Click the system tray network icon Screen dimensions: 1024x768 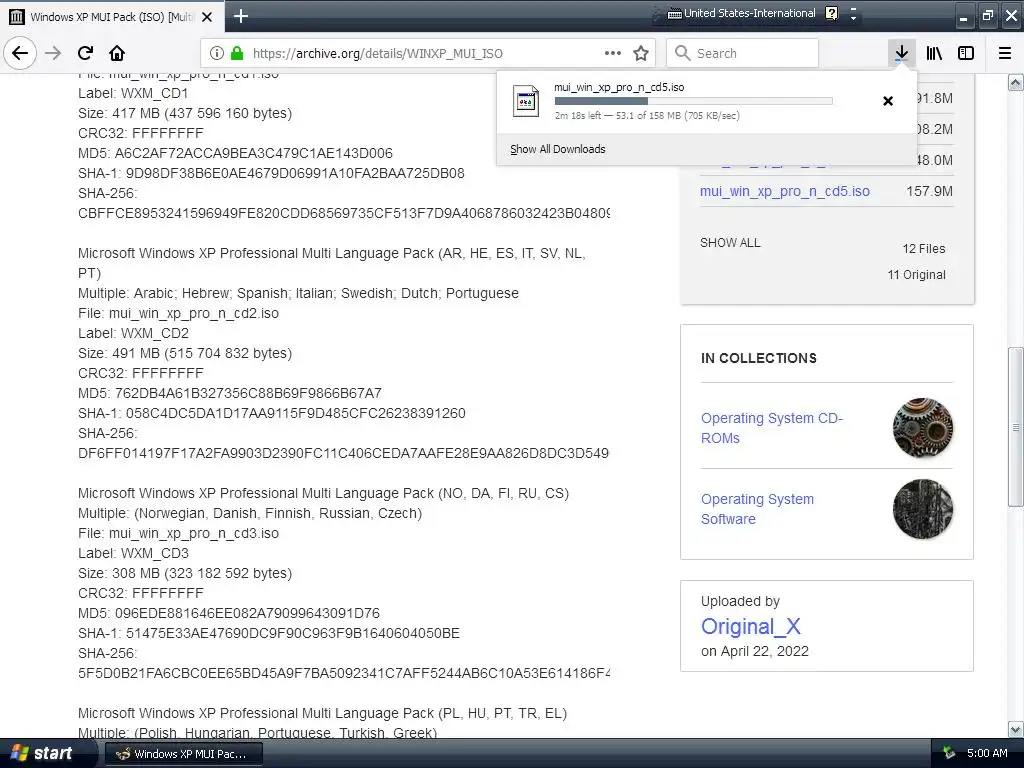[x=949, y=754]
